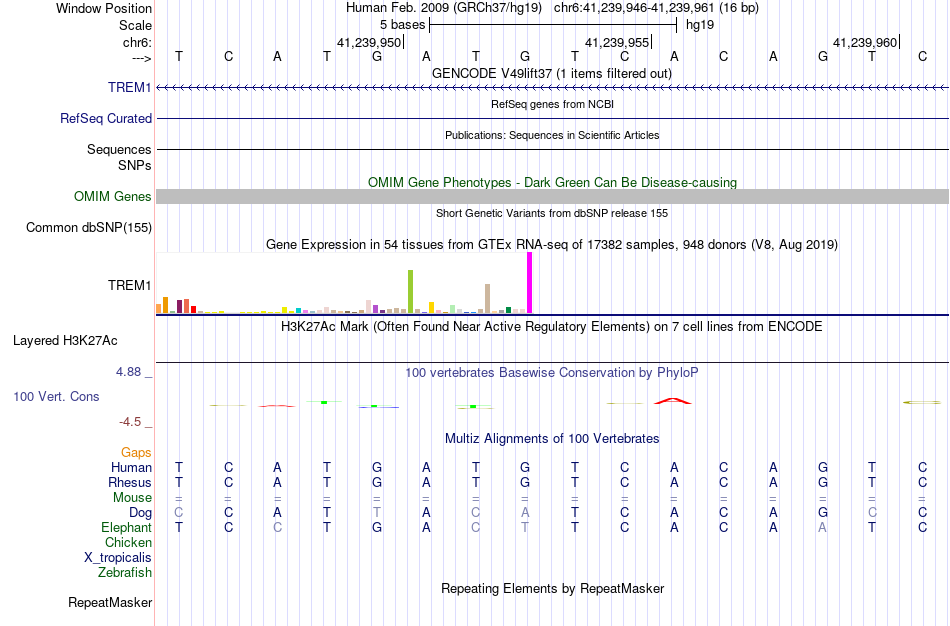Click the Scale label

pyautogui.click(x=136, y=25)
